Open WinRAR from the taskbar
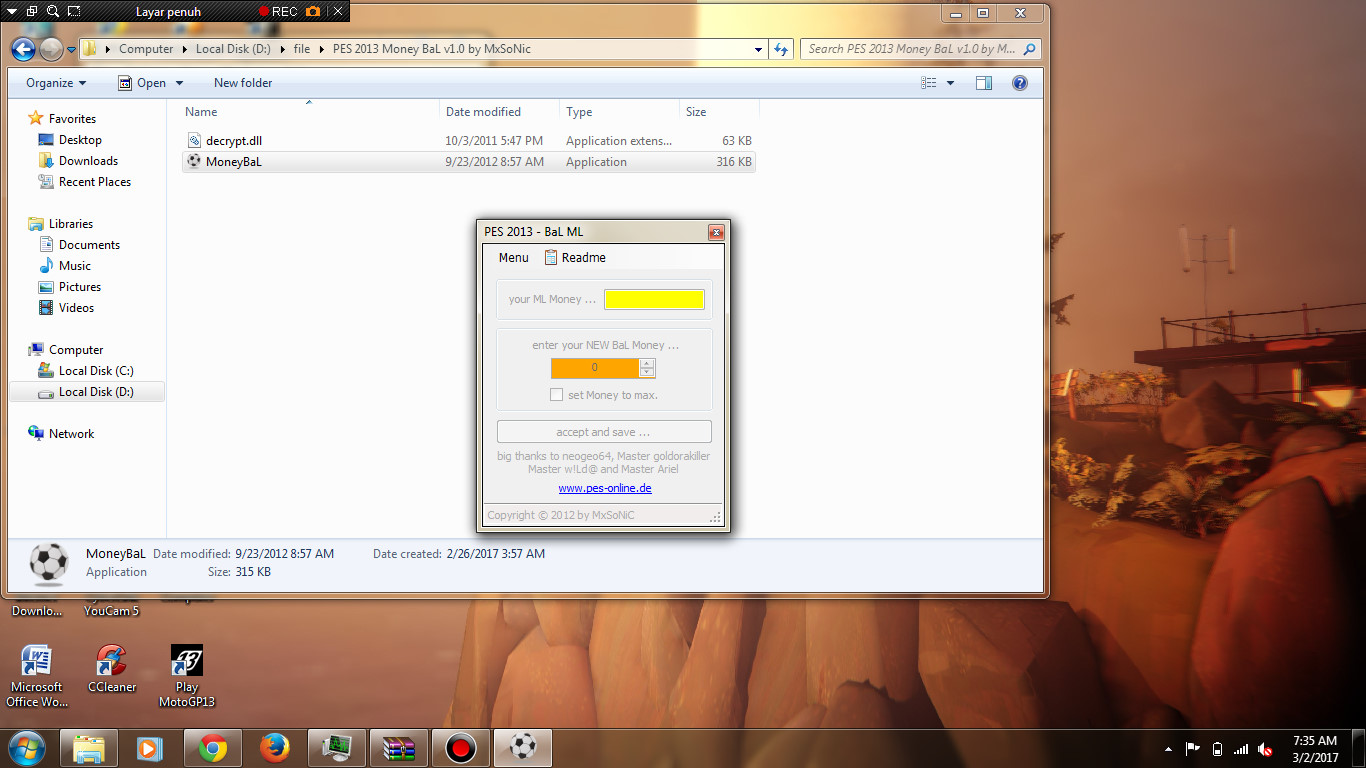The height and width of the screenshot is (768, 1366). tap(398, 748)
